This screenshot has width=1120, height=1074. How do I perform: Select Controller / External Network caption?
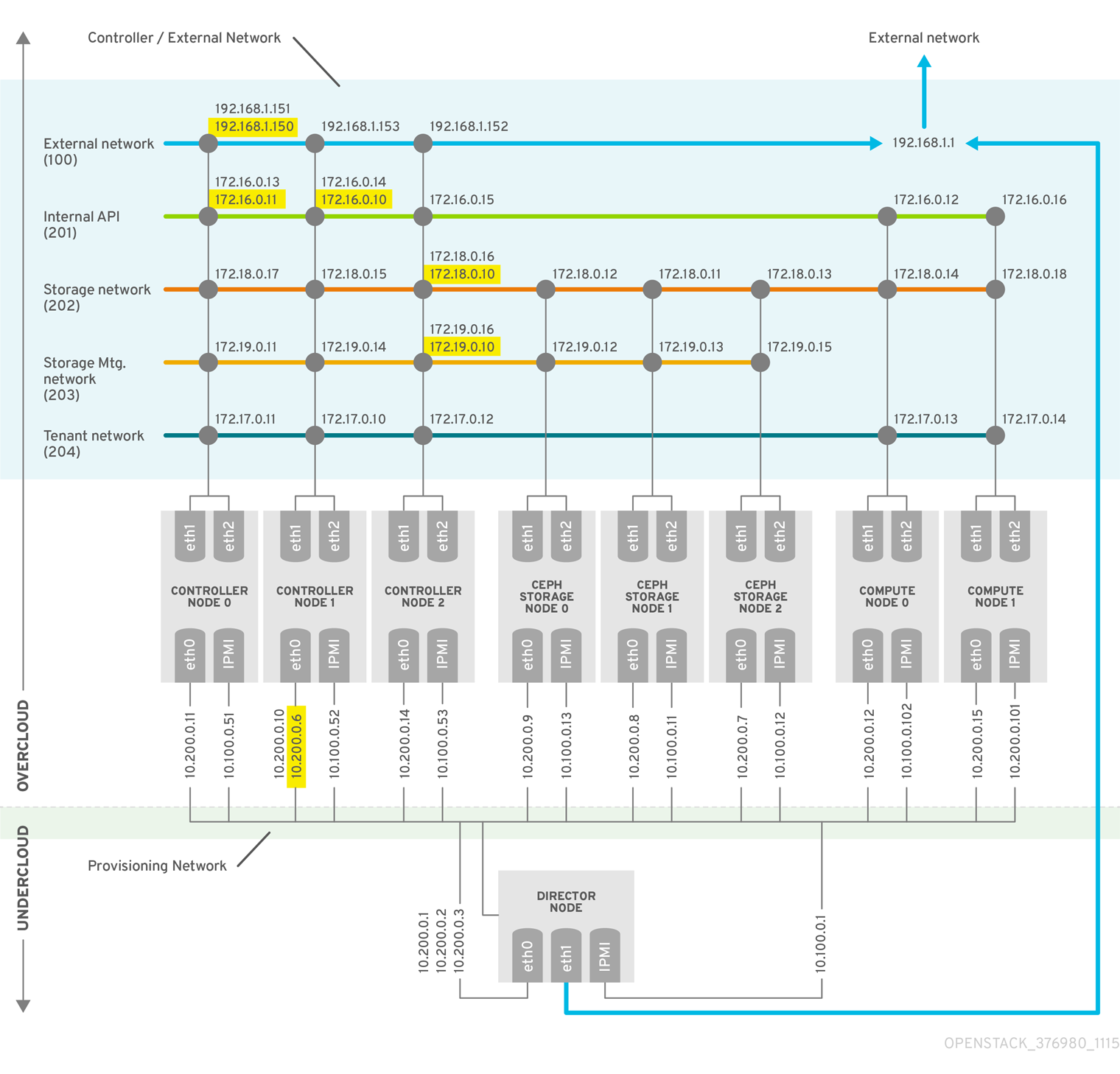coord(184,38)
